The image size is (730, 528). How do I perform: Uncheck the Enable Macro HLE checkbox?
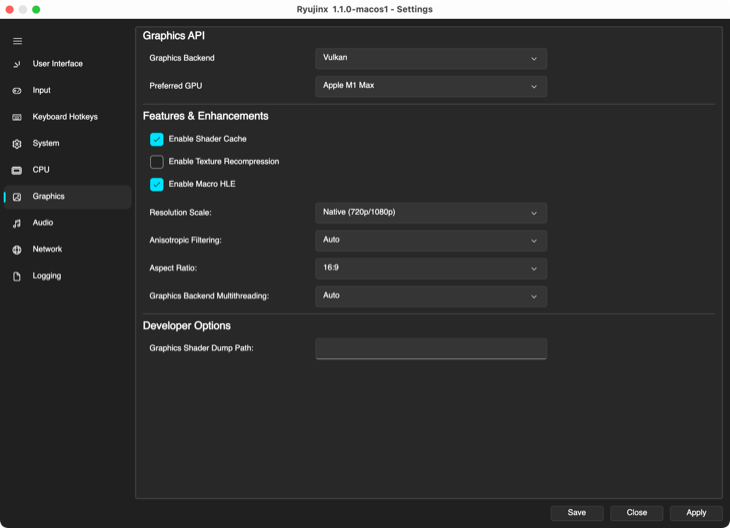[x=157, y=184]
